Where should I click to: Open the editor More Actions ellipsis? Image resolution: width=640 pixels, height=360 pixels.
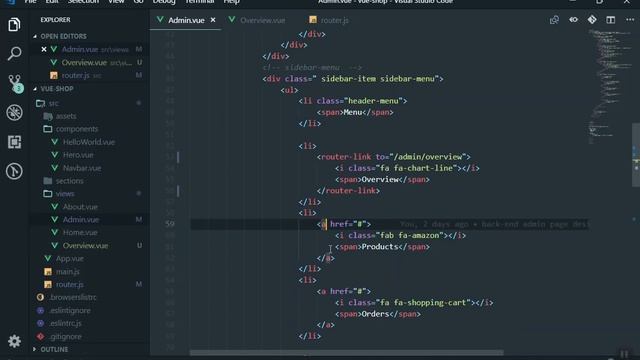click(630, 20)
